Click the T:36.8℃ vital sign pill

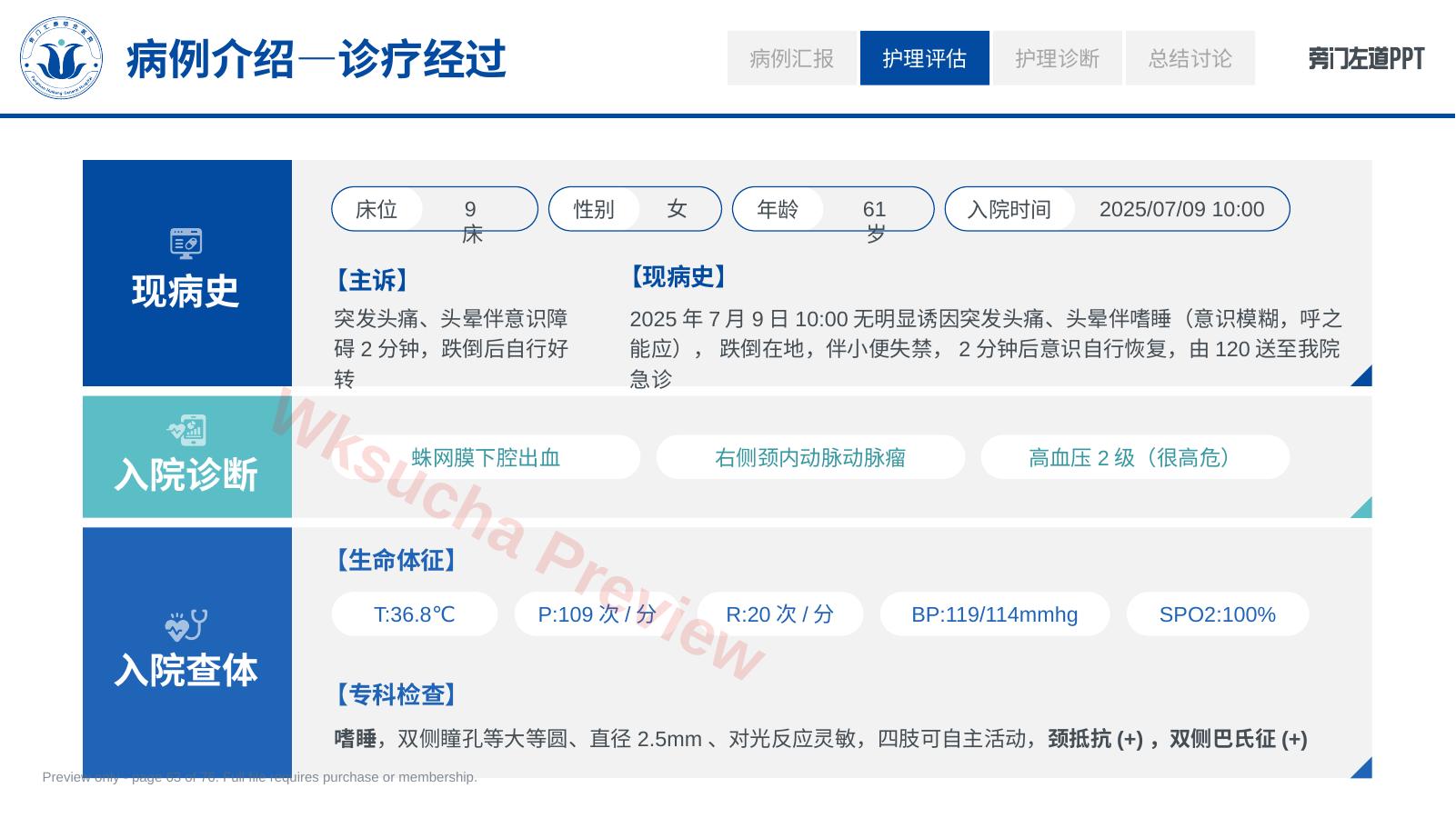pyautogui.click(x=415, y=614)
